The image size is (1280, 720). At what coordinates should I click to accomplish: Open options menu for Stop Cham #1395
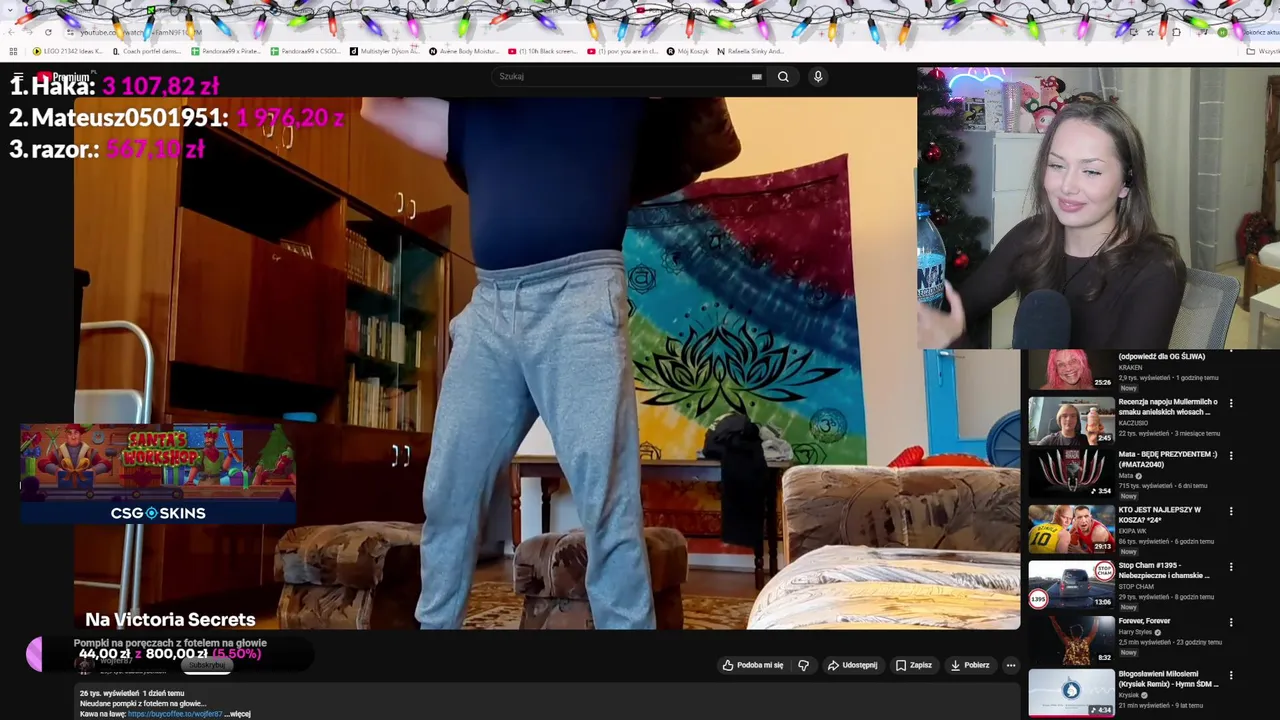coord(1231,567)
